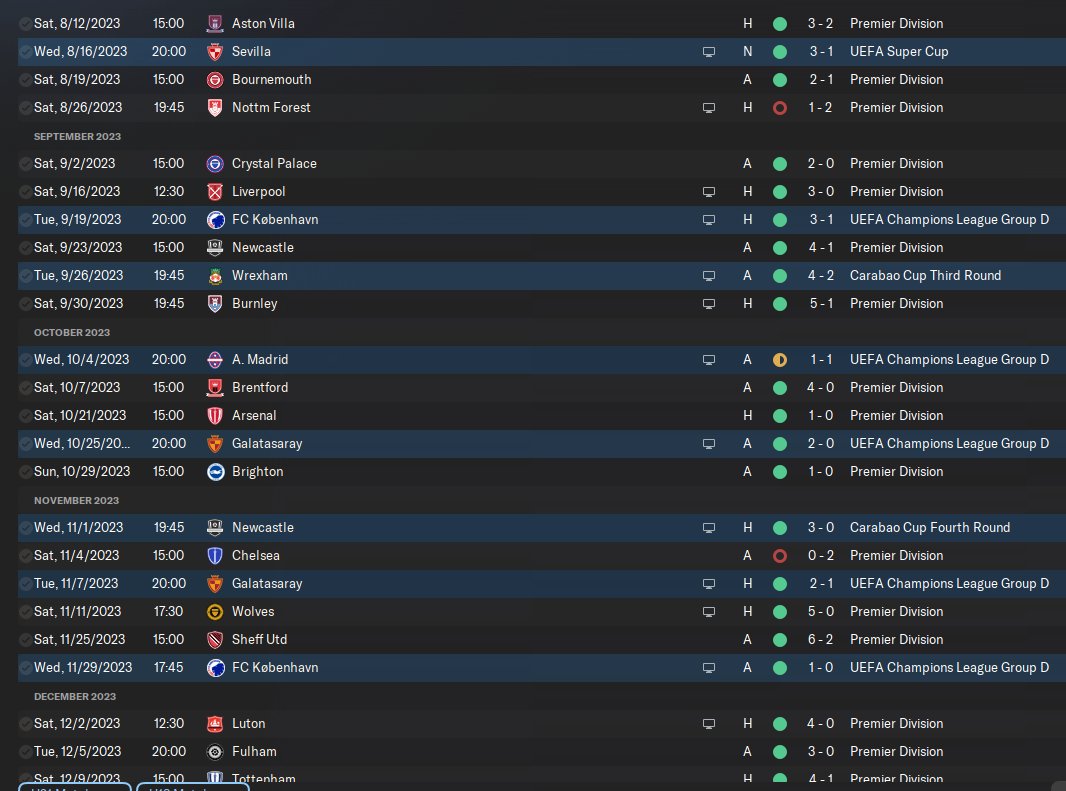Click the Arsenal team name
Screen dimensions: 1066x791
(x=254, y=415)
